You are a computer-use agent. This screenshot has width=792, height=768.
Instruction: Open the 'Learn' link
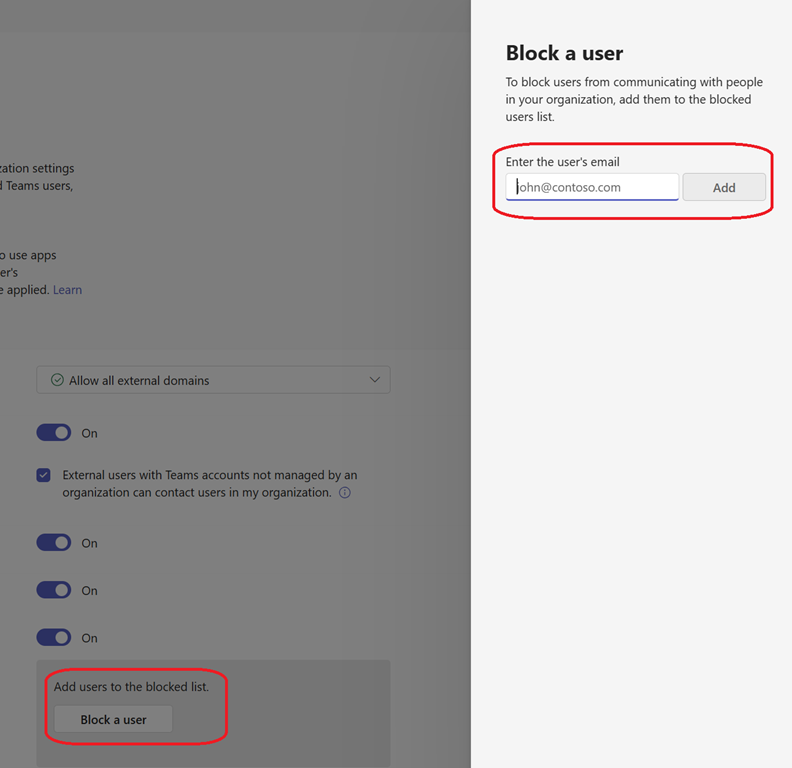coord(67,290)
